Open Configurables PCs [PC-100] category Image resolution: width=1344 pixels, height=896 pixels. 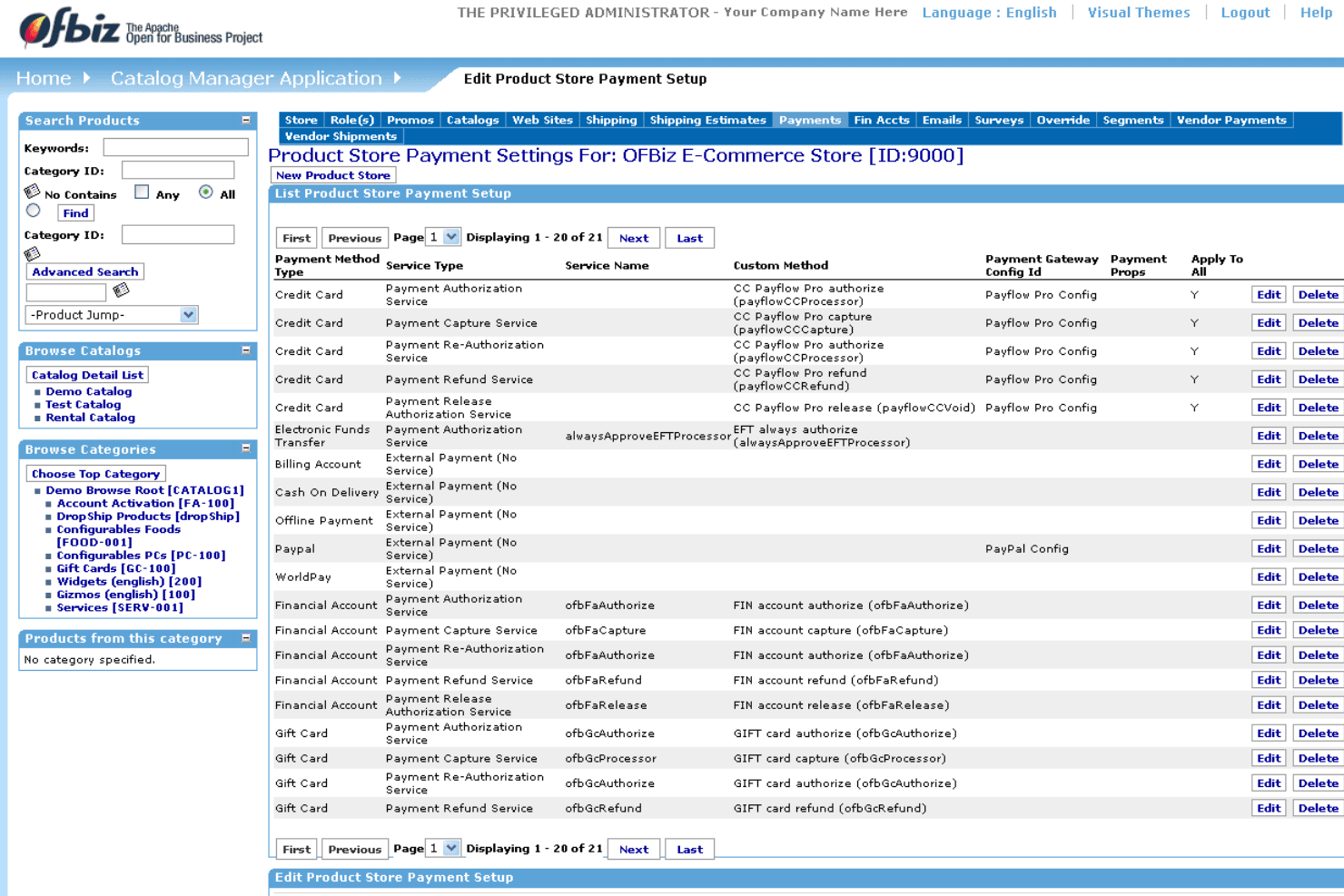click(x=142, y=556)
